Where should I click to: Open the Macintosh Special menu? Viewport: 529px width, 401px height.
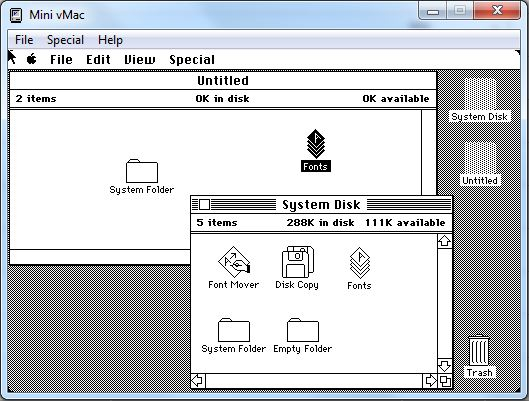coord(192,60)
